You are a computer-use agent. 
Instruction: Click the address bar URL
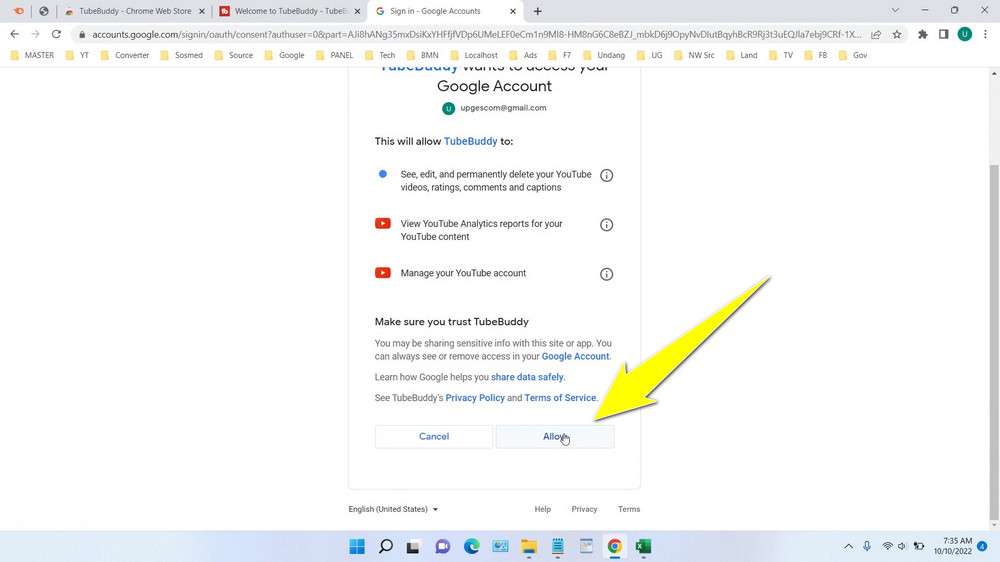tap(476, 34)
